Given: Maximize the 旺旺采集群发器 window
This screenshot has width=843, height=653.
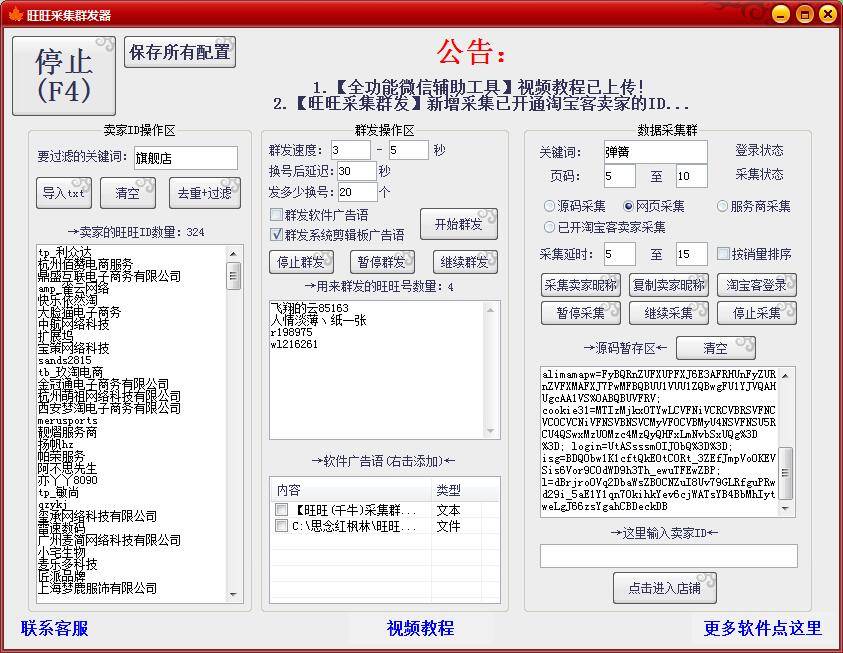Looking at the screenshot, I should pos(804,14).
